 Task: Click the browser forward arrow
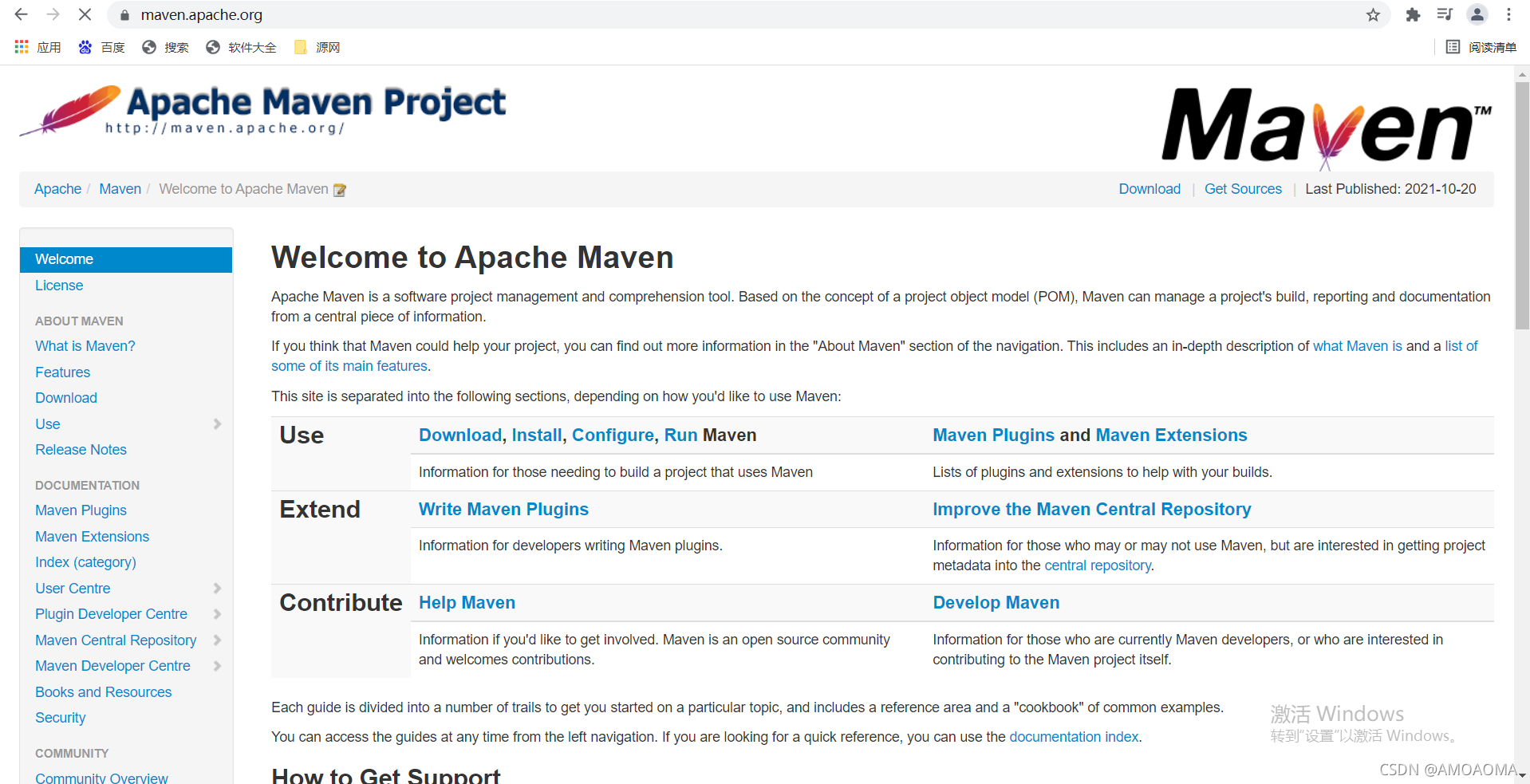53,14
